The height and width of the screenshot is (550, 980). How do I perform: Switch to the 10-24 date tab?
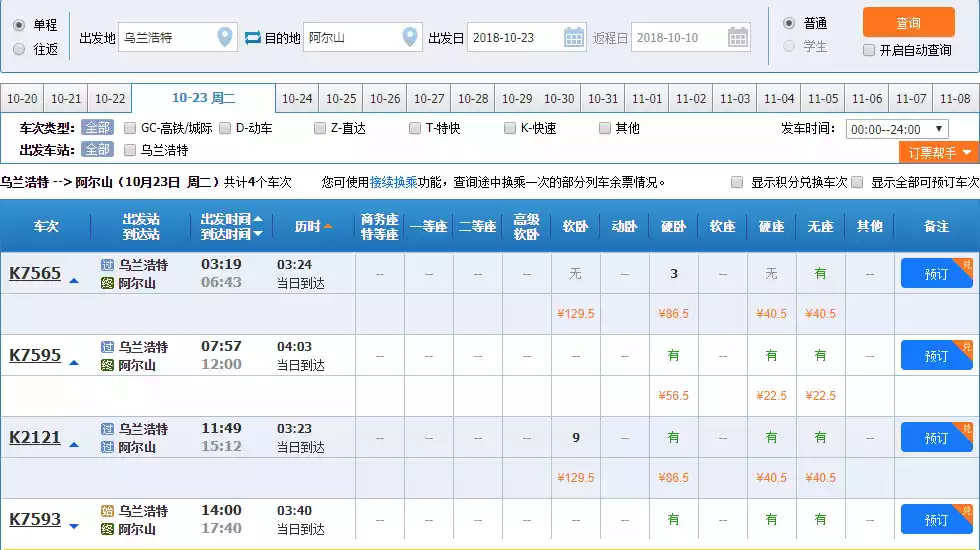[297, 99]
